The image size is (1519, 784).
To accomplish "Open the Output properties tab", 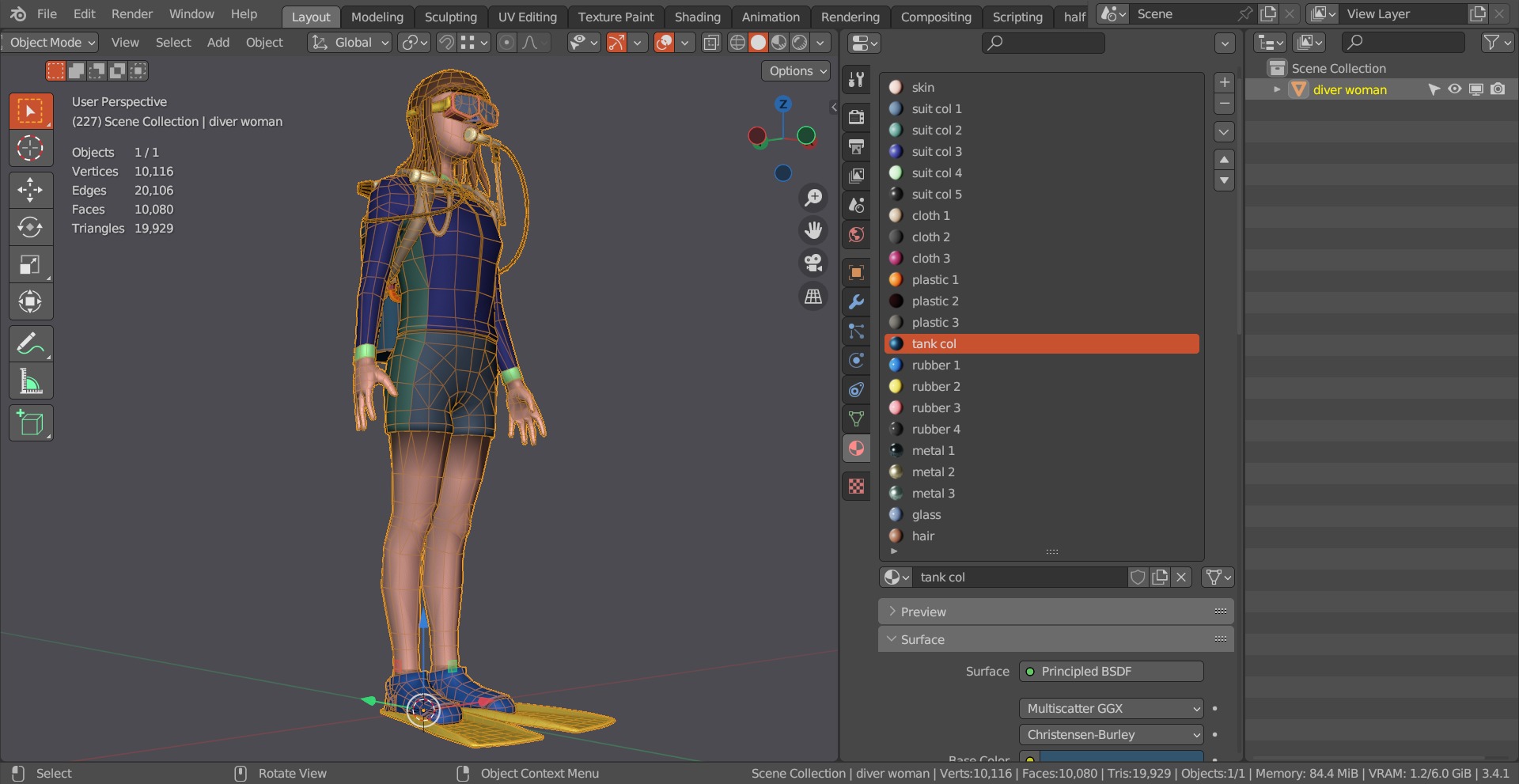I will pyautogui.click(x=856, y=146).
